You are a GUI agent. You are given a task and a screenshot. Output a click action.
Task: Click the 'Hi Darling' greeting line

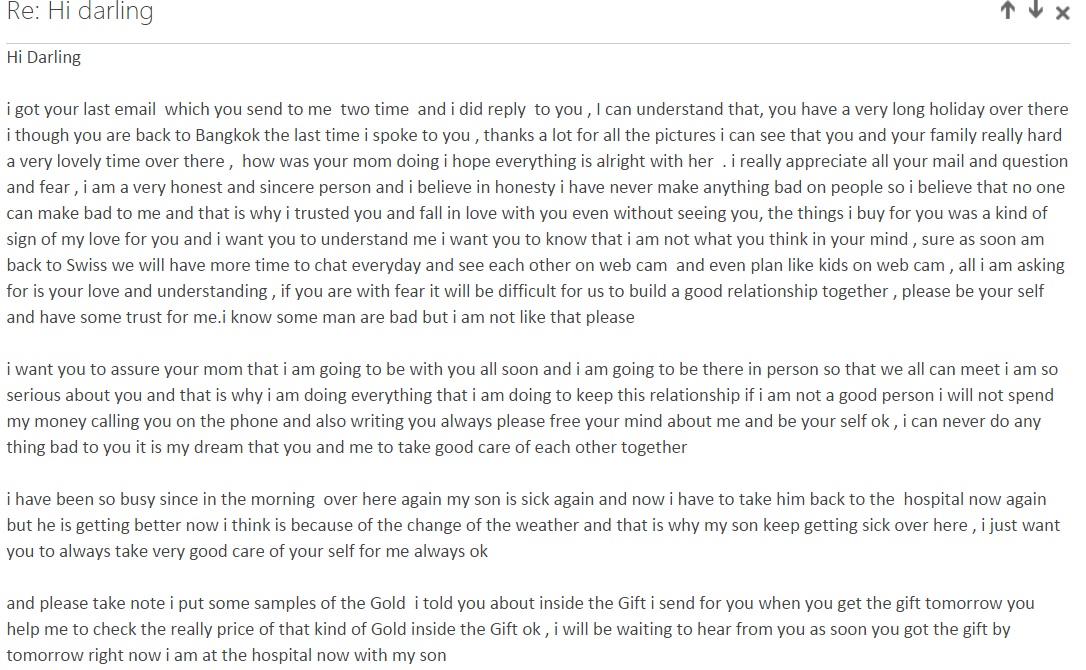44,58
